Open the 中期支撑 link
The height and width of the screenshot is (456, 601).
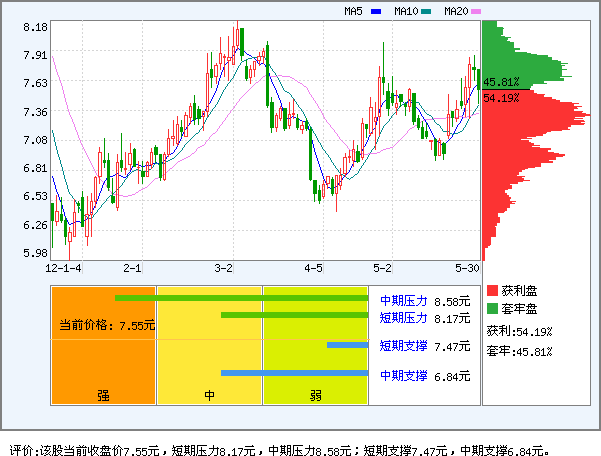(x=403, y=376)
